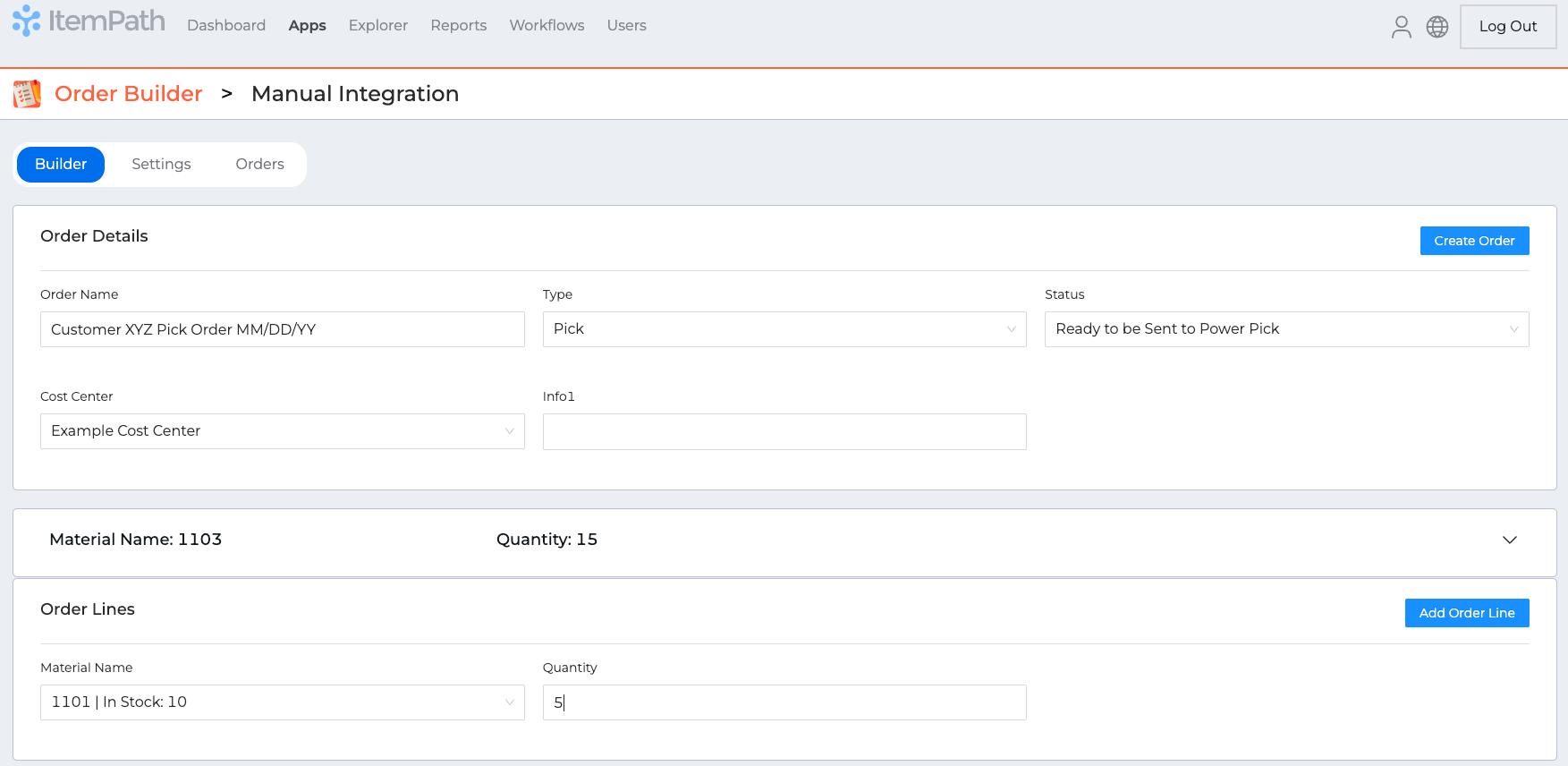
Task: Open the Material Name dropdown for 1101
Action: click(x=282, y=702)
